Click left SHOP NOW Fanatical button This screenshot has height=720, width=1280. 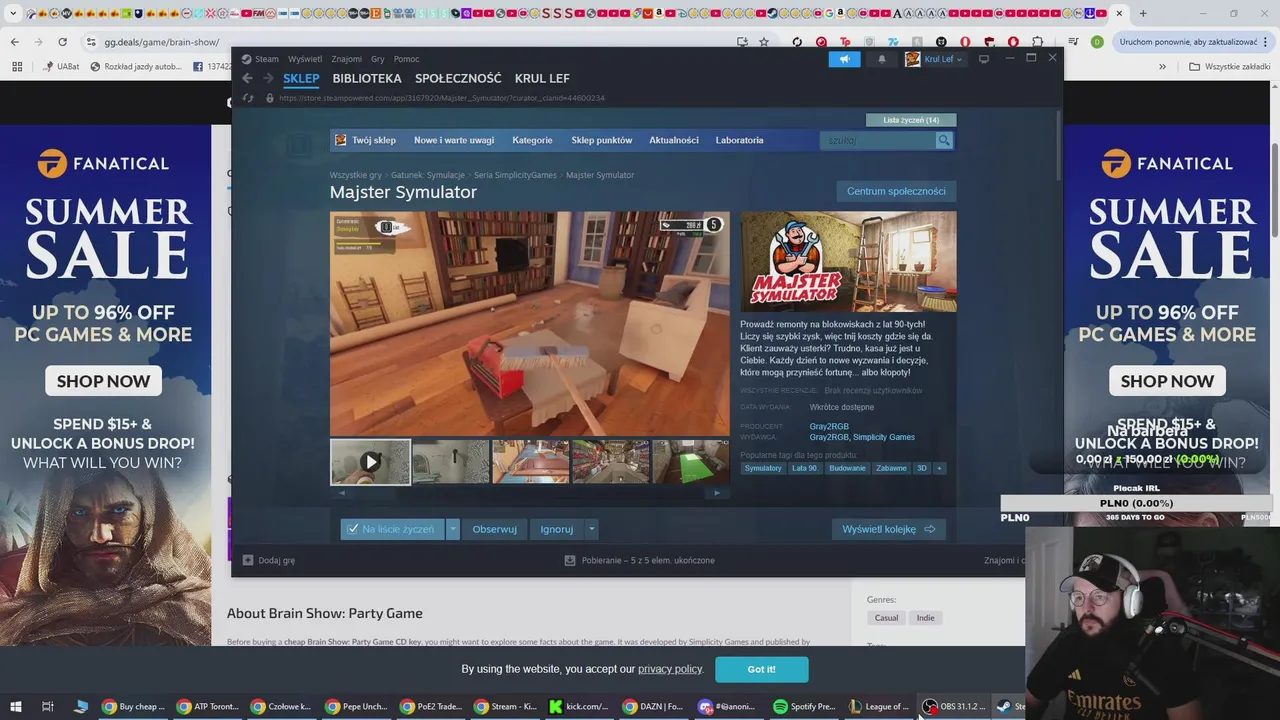[x=103, y=381]
